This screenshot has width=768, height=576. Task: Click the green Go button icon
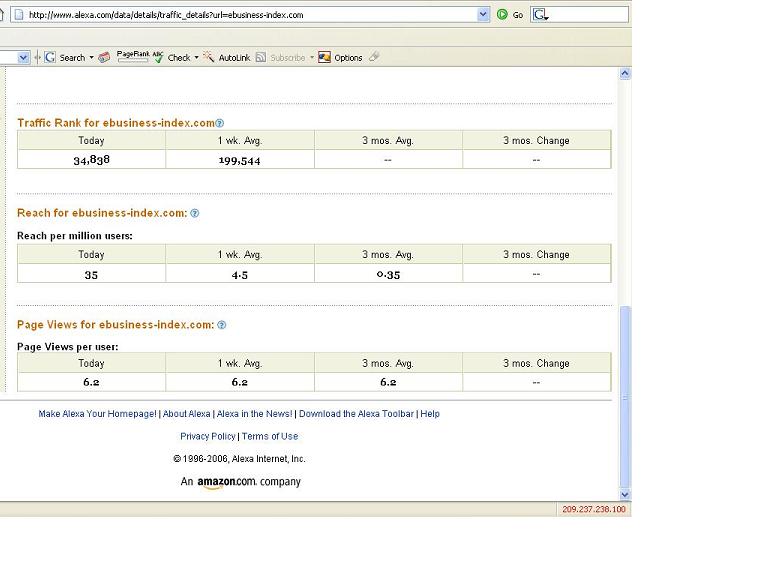coord(502,15)
